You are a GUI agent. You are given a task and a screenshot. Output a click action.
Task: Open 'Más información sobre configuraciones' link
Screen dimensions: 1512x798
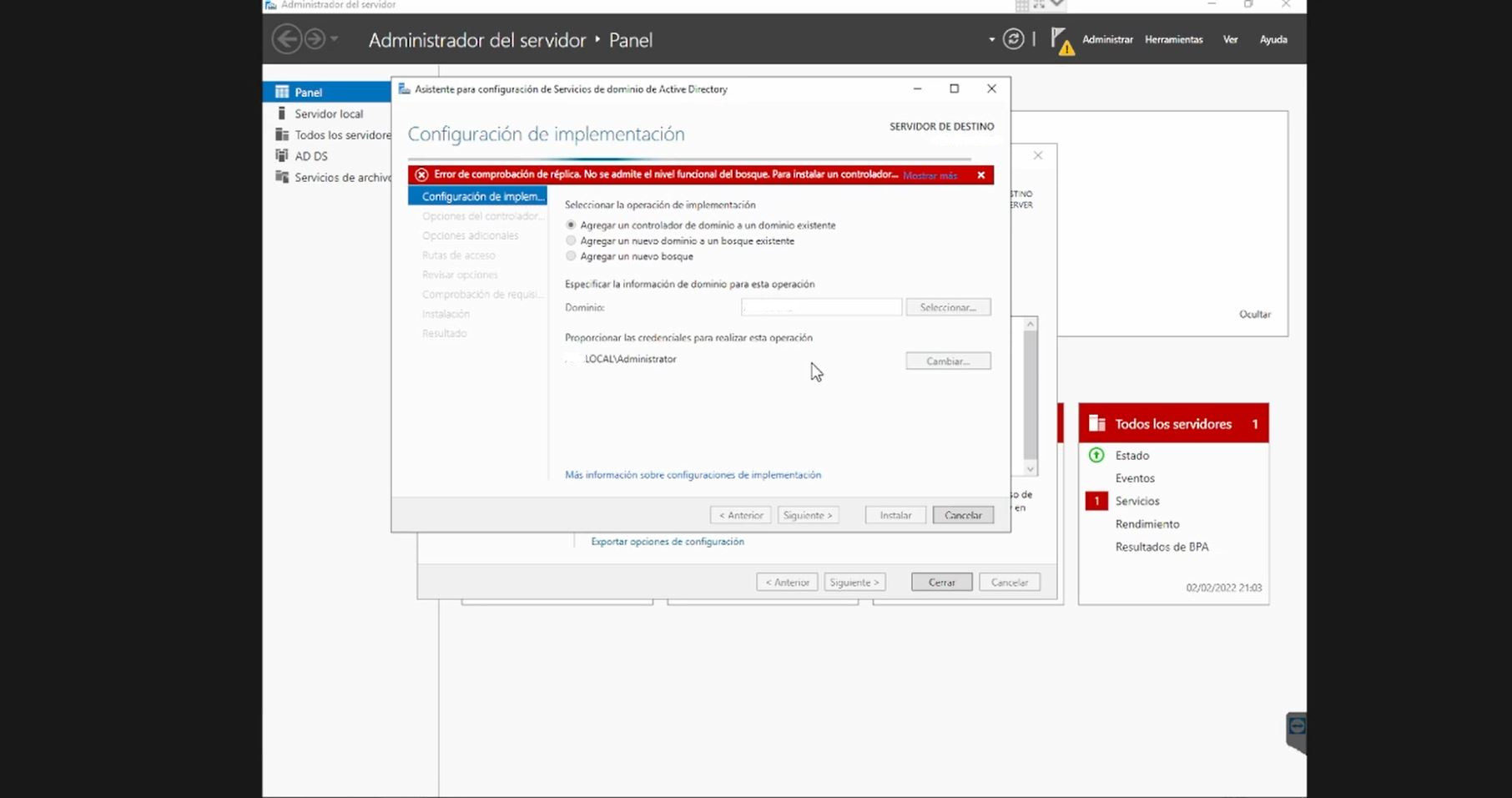coord(693,475)
